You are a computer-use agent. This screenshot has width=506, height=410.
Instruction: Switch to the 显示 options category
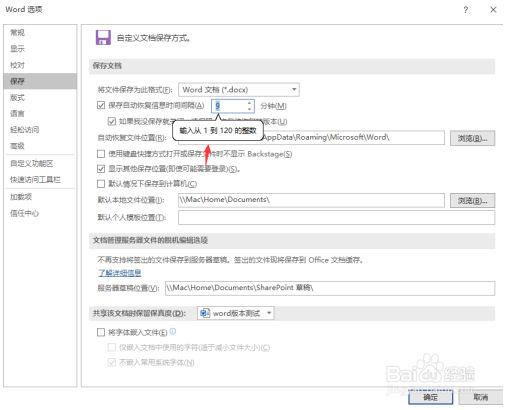(x=17, y=49)
